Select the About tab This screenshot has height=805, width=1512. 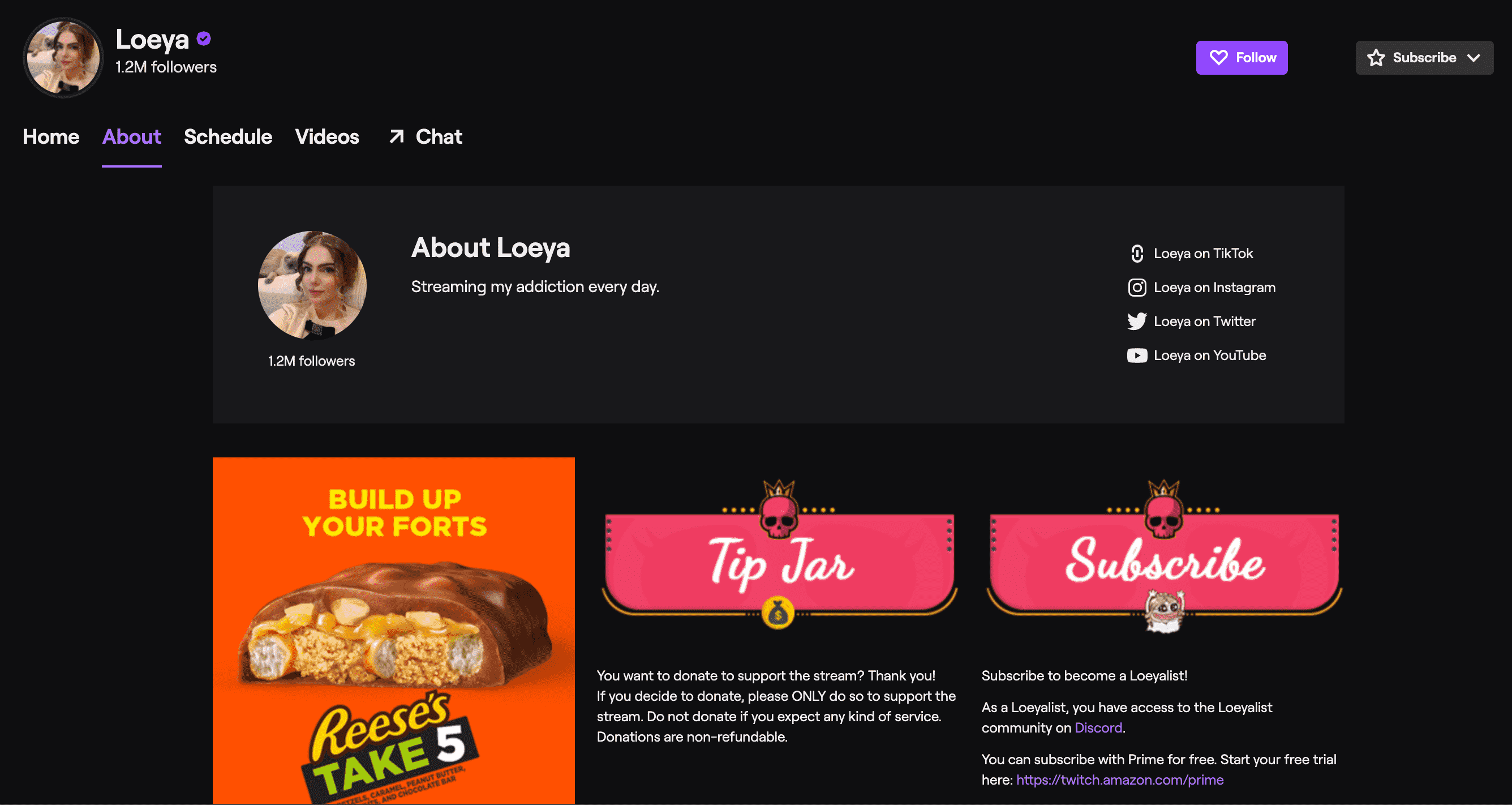coord(131,137)
